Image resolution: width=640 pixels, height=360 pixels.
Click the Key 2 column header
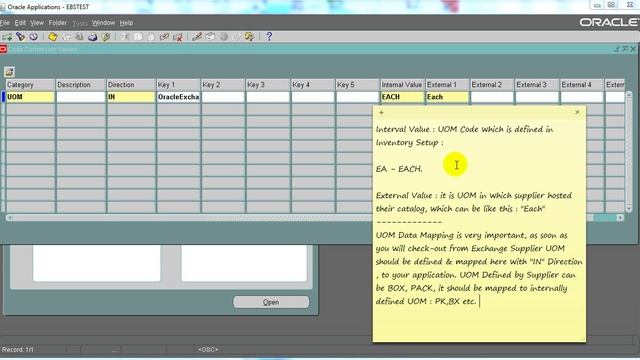[223, 85]
